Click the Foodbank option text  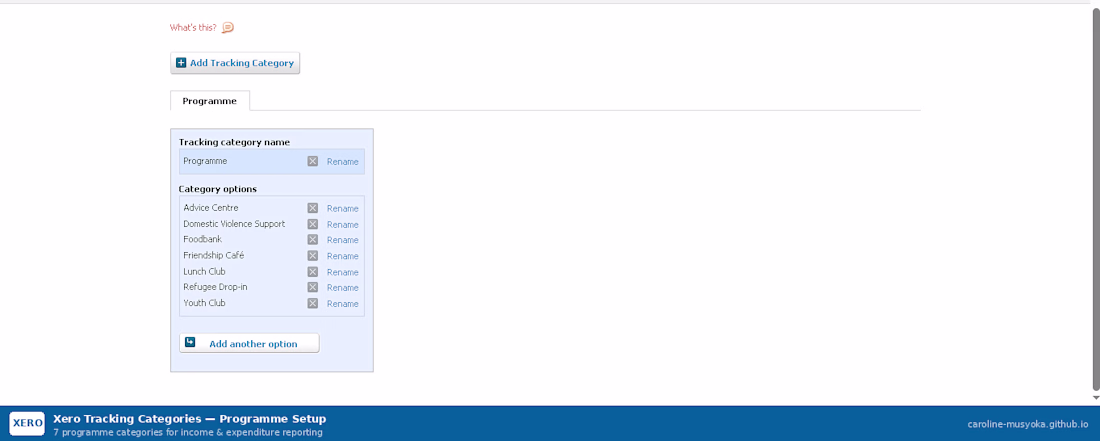click(203, 240)
